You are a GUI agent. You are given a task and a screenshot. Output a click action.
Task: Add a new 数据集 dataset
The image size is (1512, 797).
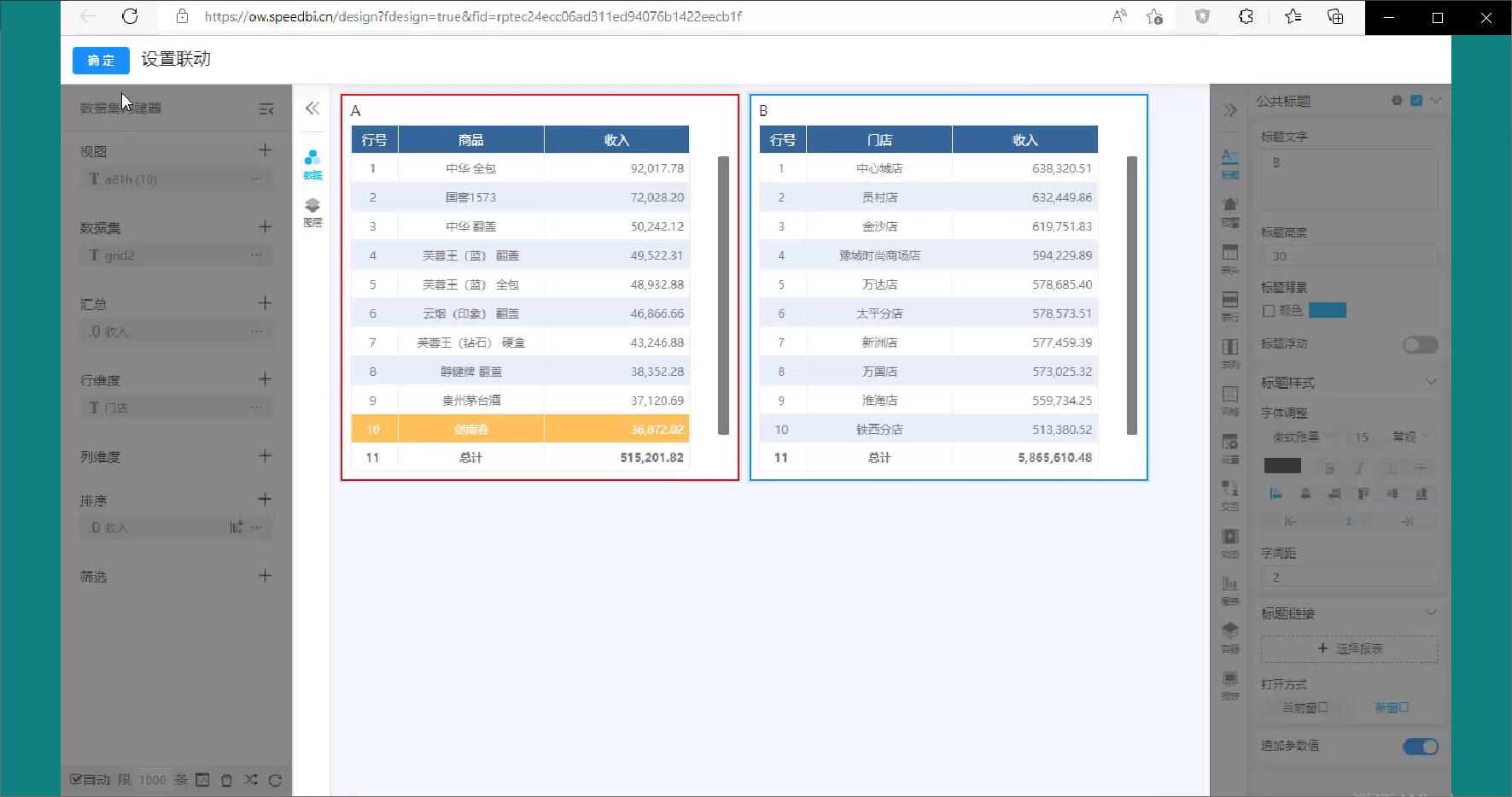pyautogui.click(x=265, y=226)
